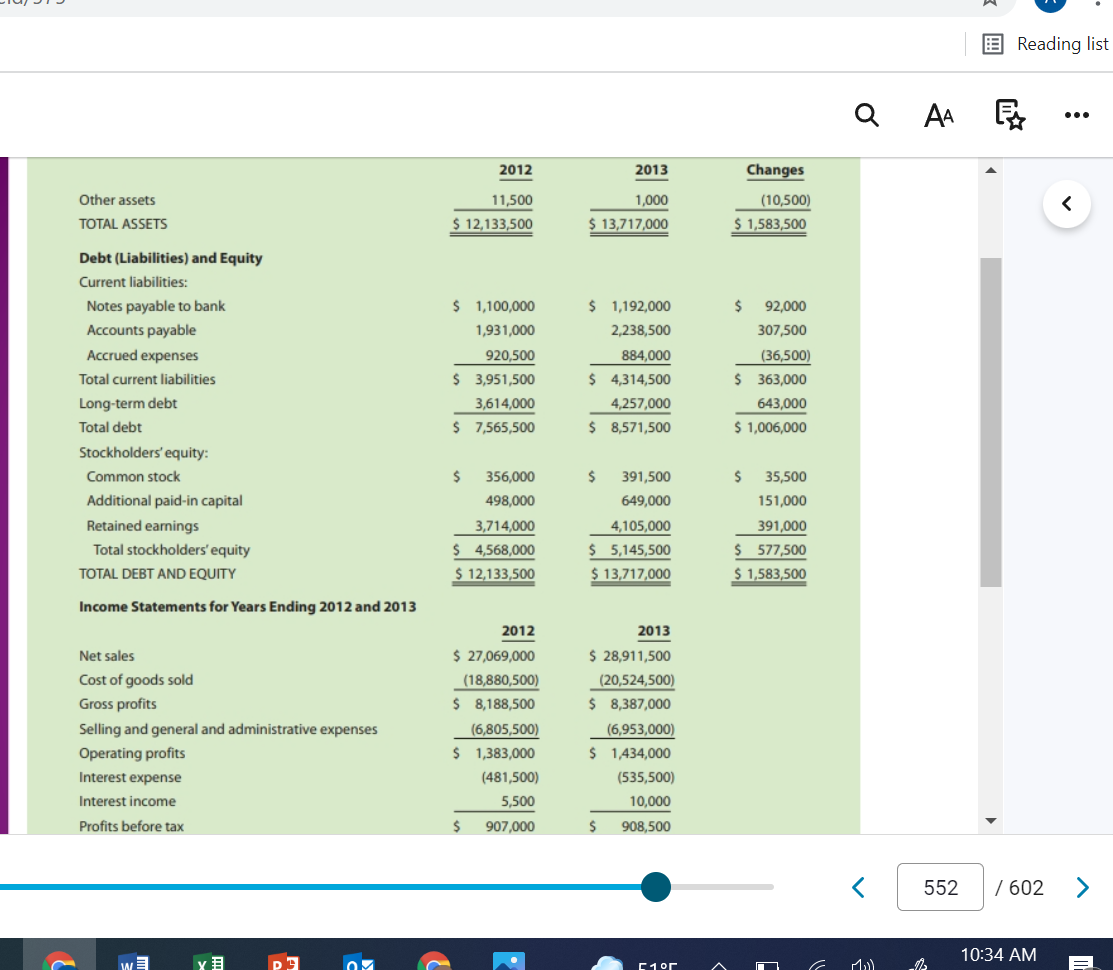Collapse the side panel using the chevron
This screenshot has width=1113, height=970.
click(1067, 203)
